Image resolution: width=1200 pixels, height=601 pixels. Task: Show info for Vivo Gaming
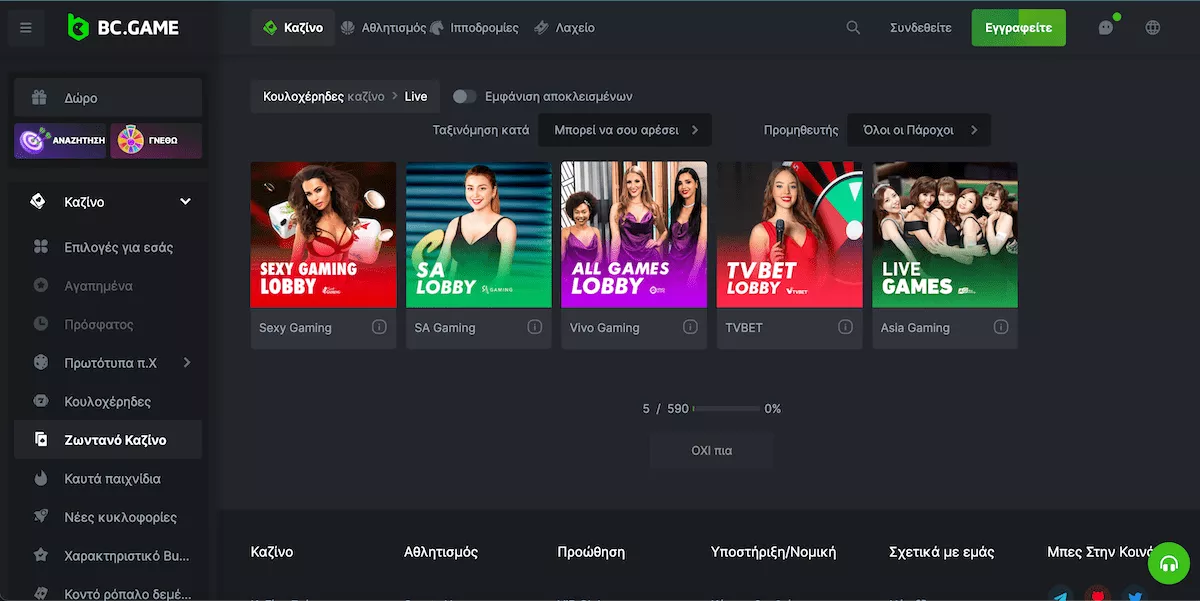[x=690, y=327]
